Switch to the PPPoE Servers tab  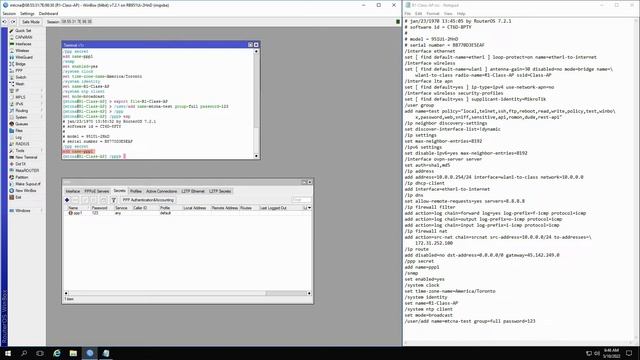tap(97, 191)
